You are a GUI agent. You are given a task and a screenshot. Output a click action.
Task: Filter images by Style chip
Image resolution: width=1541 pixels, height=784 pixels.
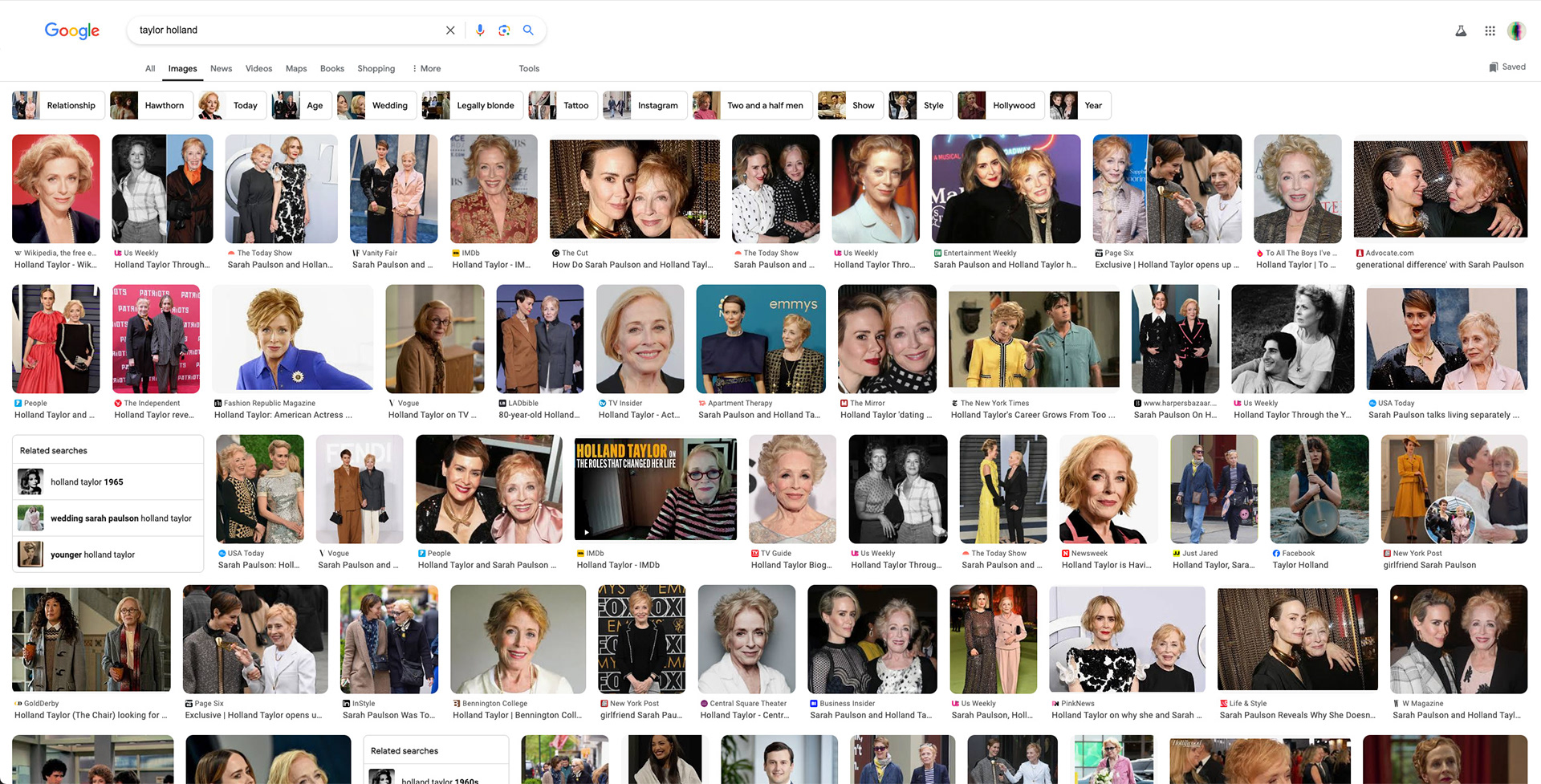[920, 105]
